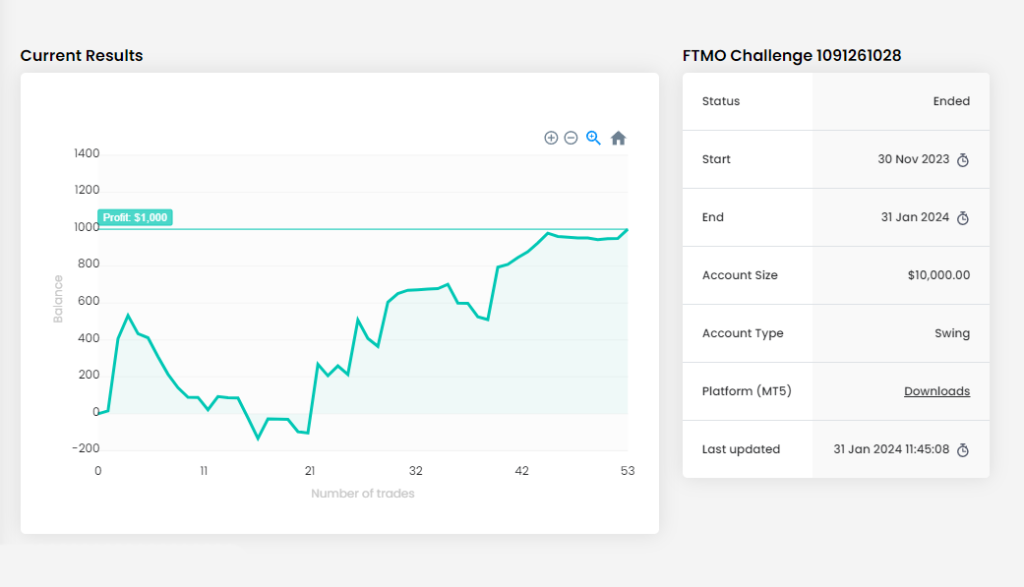Screen dimensions: 1024x587
Task: Click the 30 Nov 2023 start date
Action: [913, 159]
